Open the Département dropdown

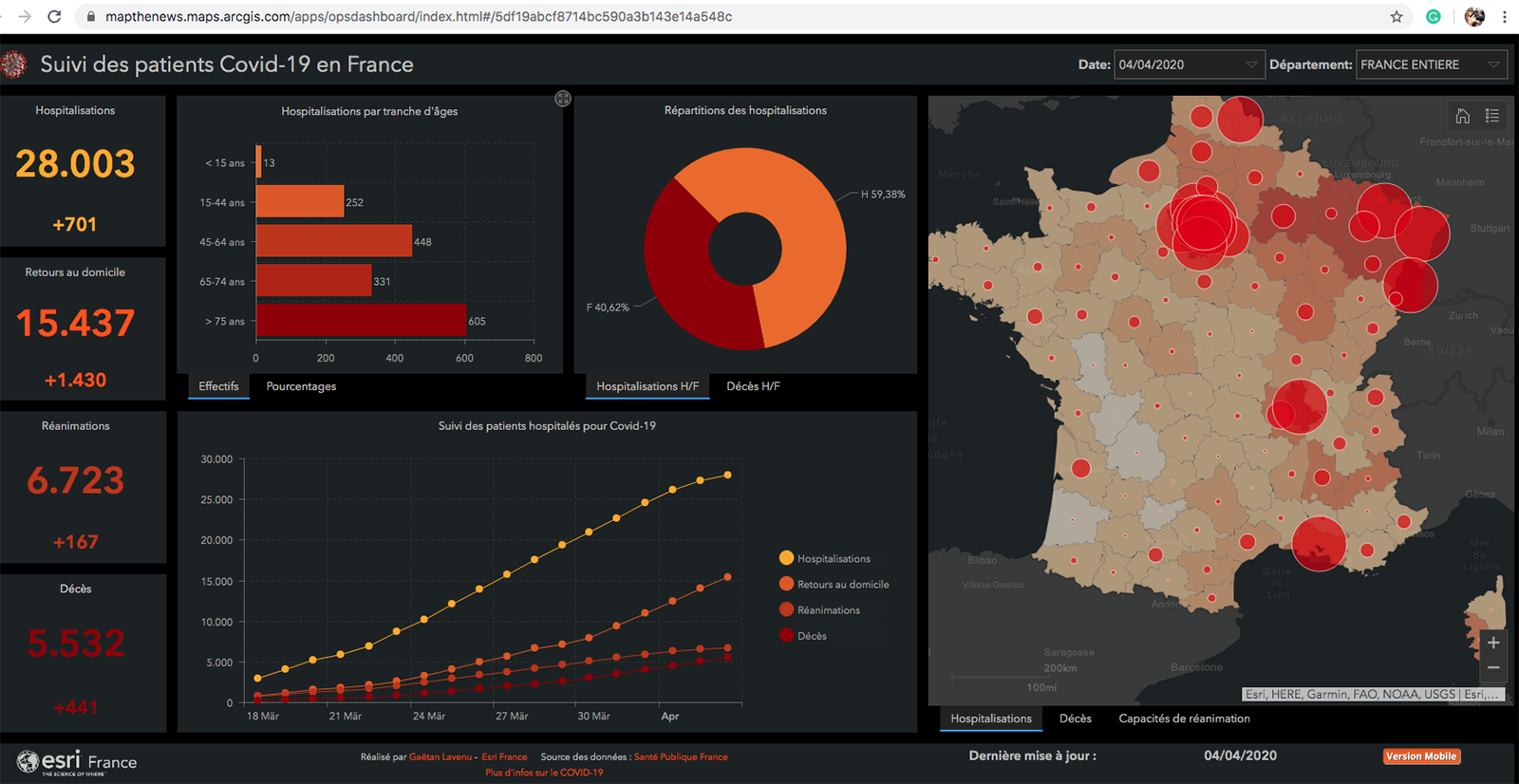(1431, 65)
